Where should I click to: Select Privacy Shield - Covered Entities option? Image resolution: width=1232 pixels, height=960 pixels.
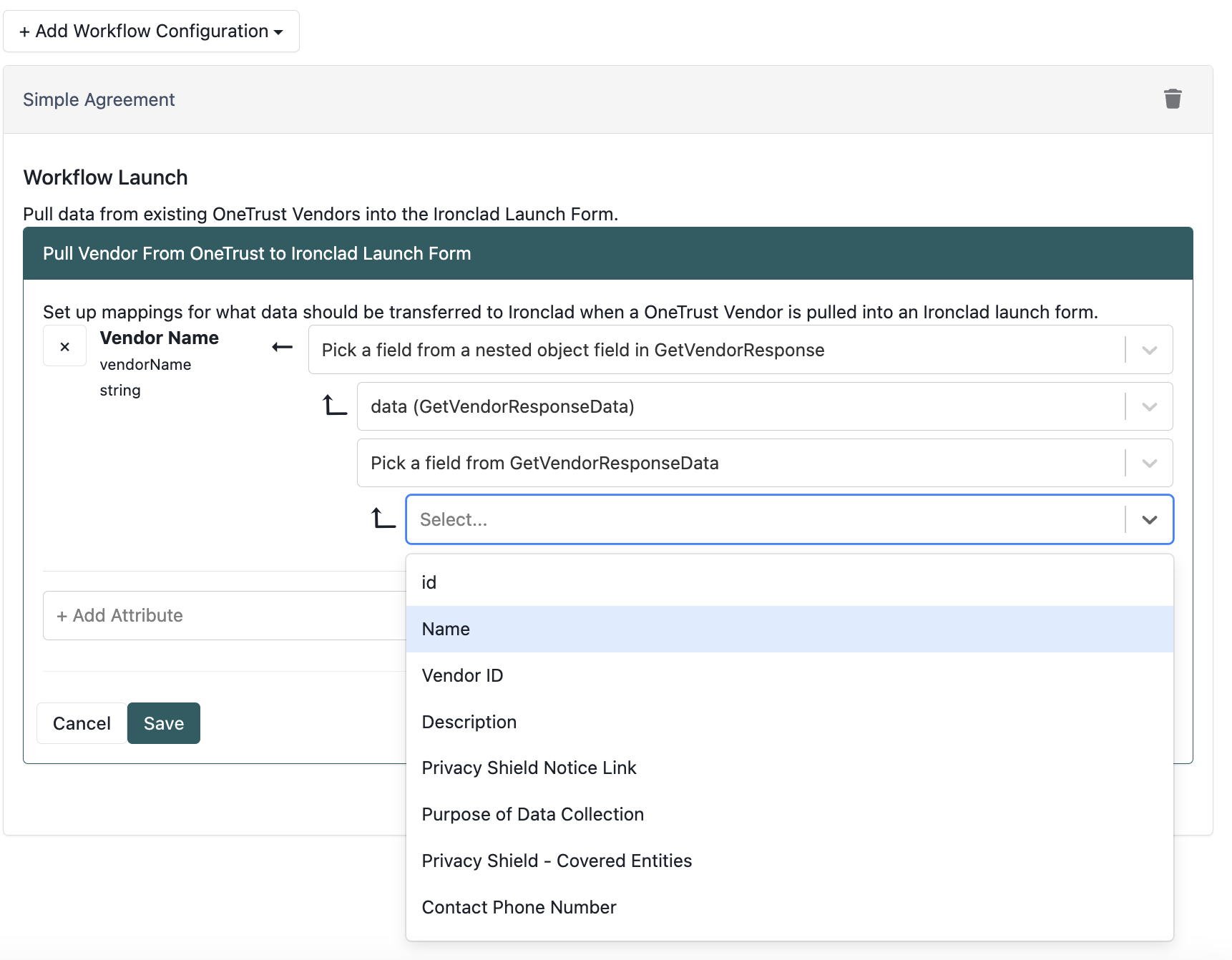tap(789, 861)
